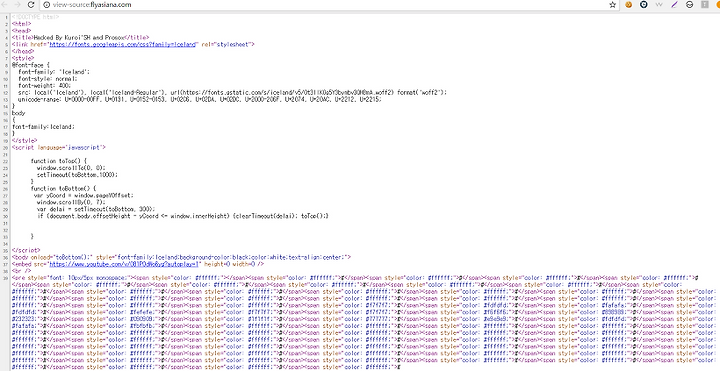Click 'var yCoord = window.pageYOffset;' line
Image resolution: width=720 pixels, height=371 pixels.
(x=84, y=196)
